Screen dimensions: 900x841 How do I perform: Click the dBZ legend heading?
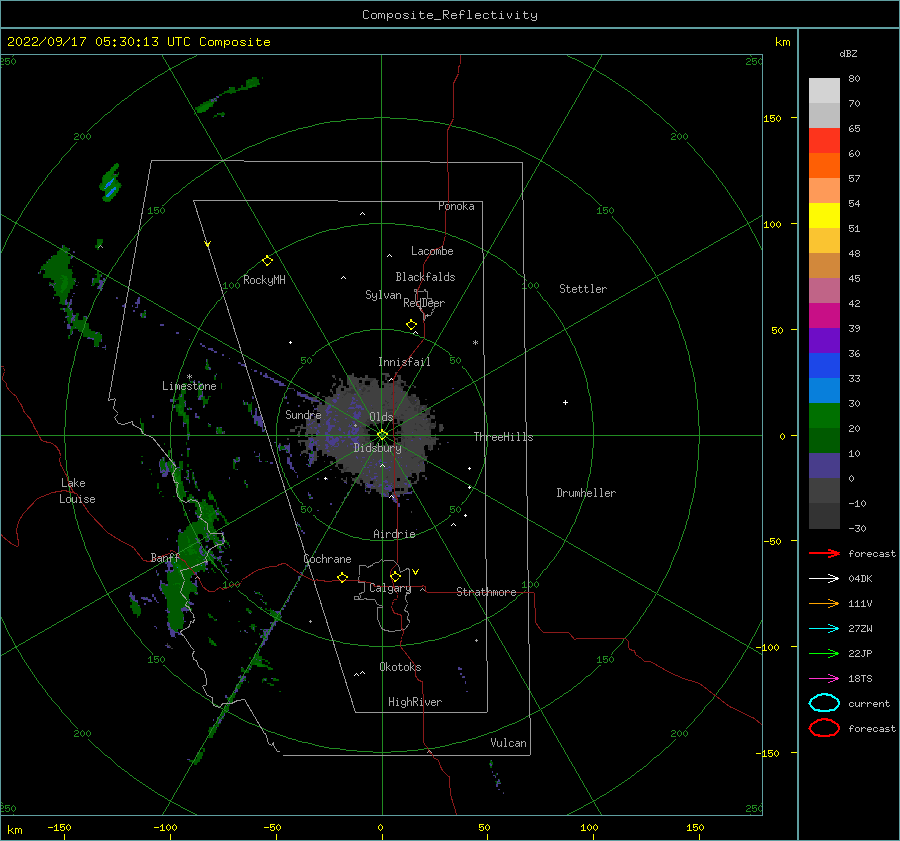click(x=848, y=54)
